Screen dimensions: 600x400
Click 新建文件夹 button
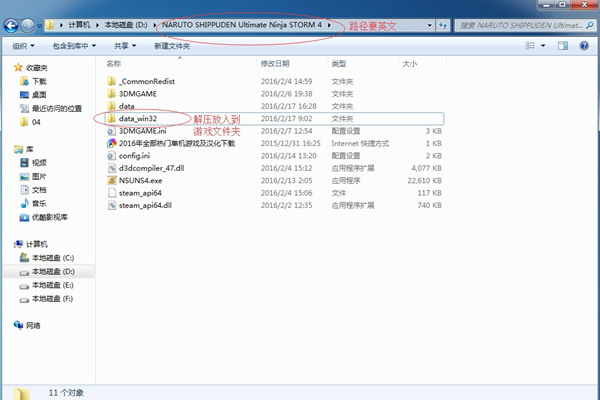click(172, 46)
